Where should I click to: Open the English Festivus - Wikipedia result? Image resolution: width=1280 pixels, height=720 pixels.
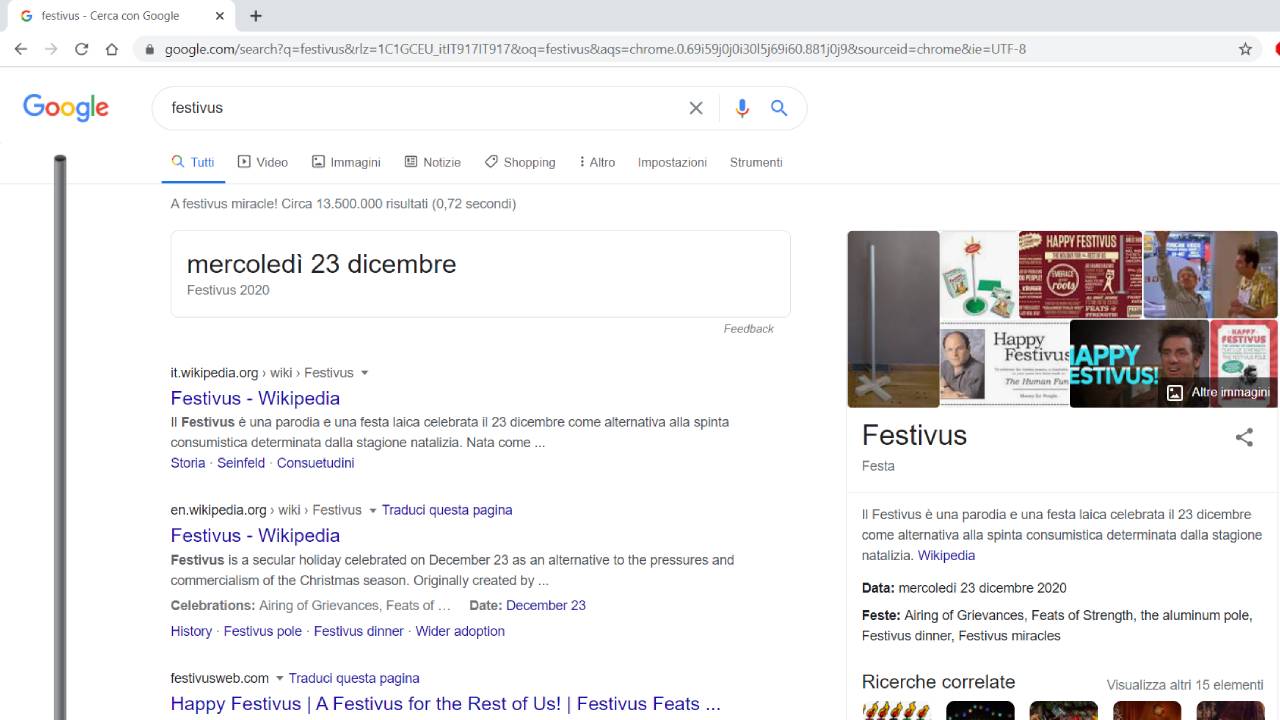point(255,535)
